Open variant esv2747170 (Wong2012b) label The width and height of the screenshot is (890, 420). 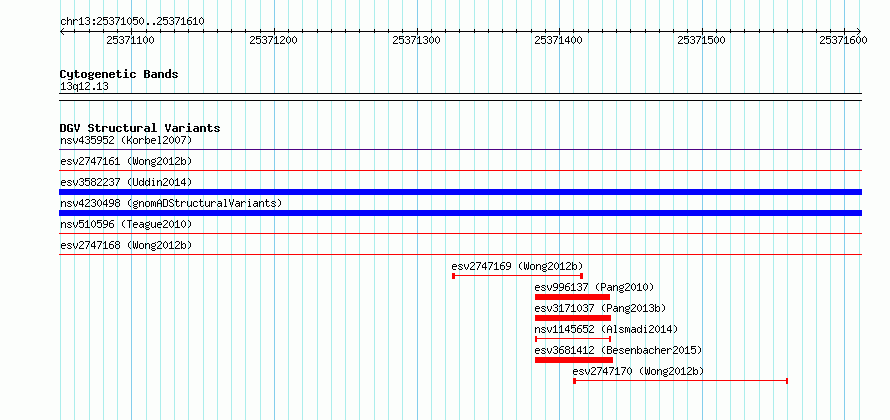638,371
